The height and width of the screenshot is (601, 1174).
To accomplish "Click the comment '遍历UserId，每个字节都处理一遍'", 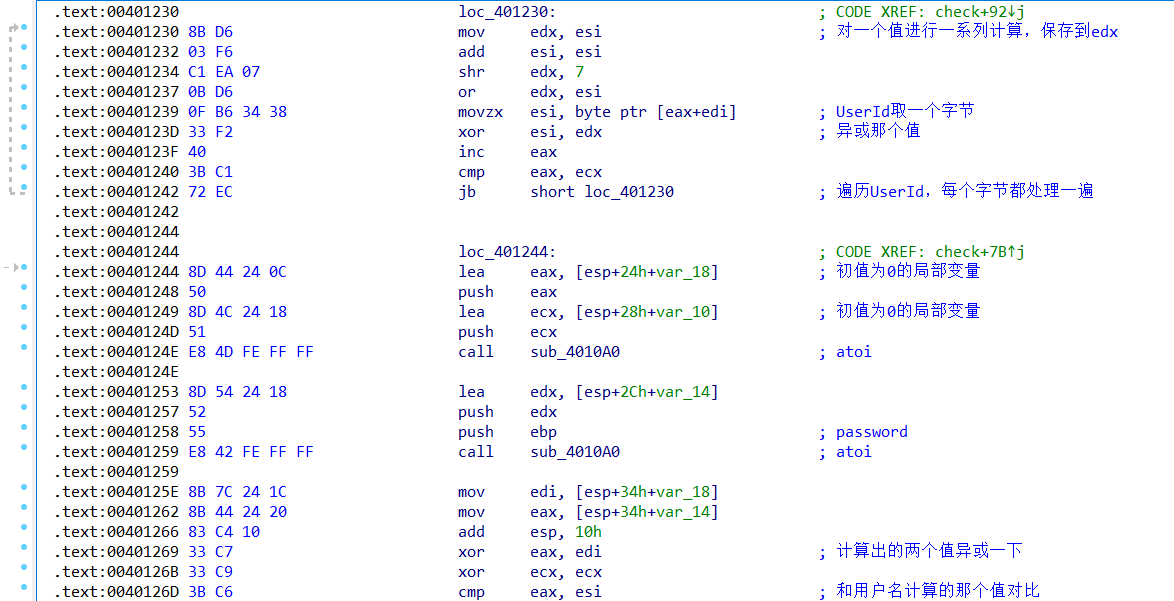I will pos(965,192).
